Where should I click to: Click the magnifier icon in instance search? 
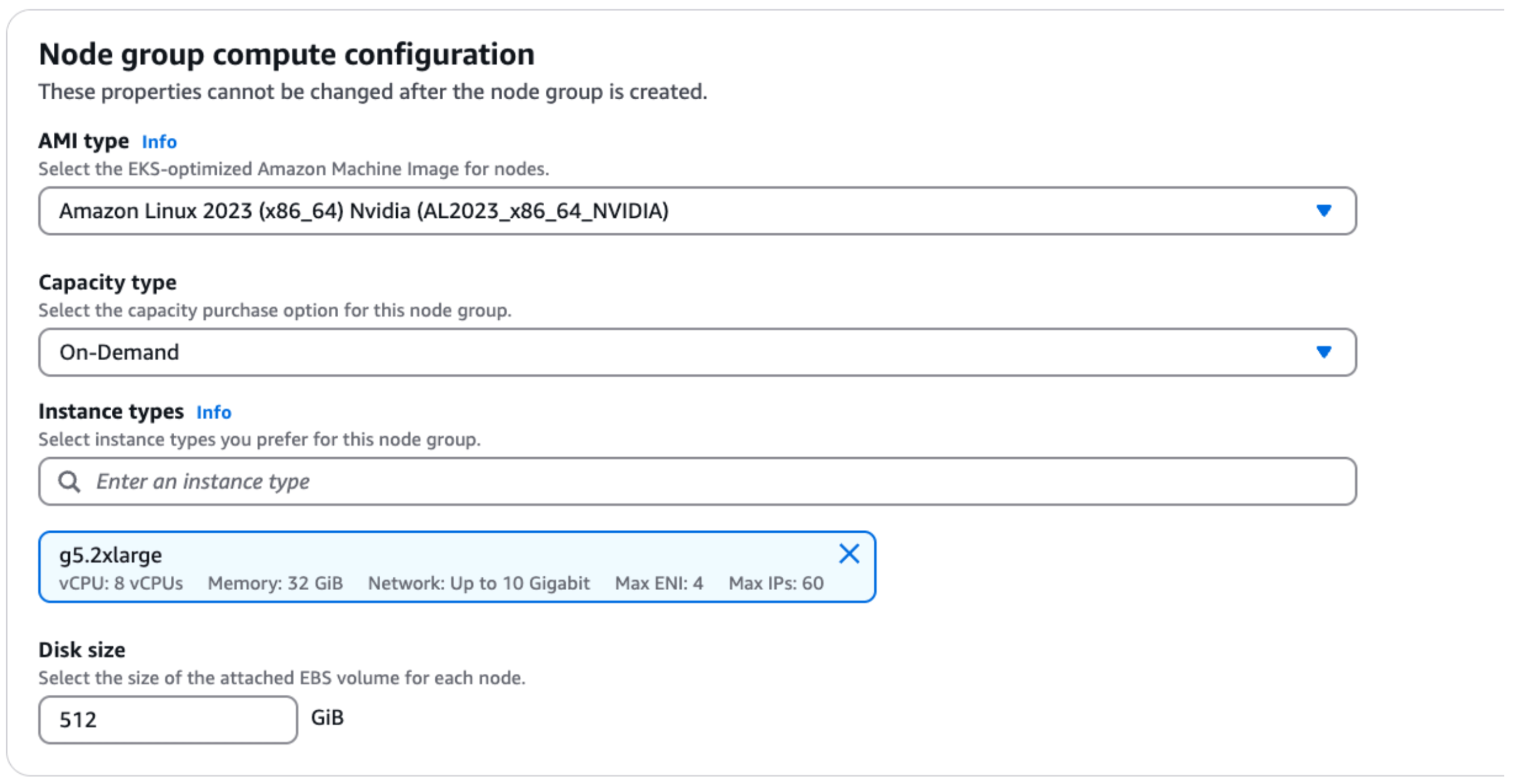(x=69, y=482)
